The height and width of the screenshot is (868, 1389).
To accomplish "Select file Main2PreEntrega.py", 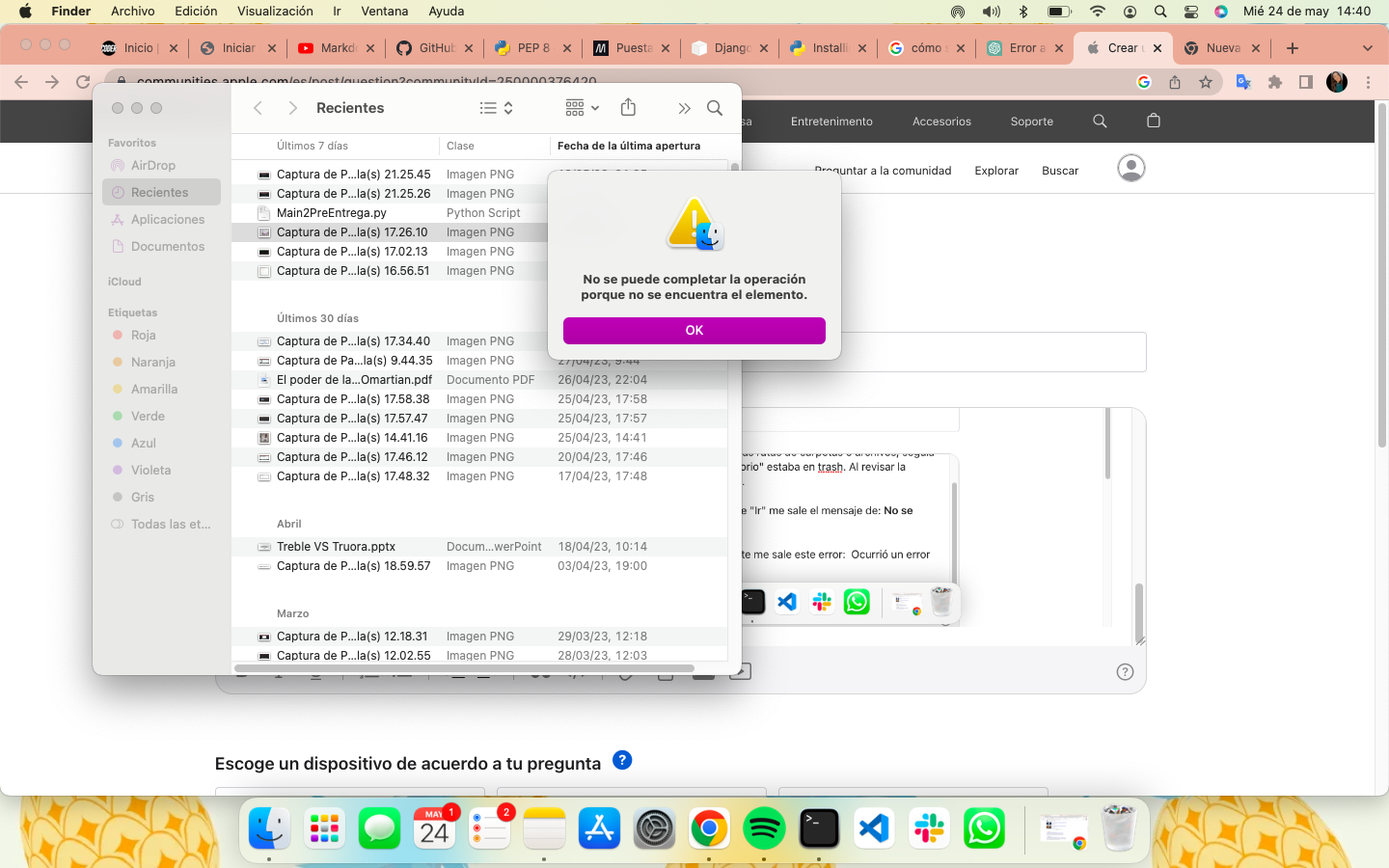I will click(331, 213).
